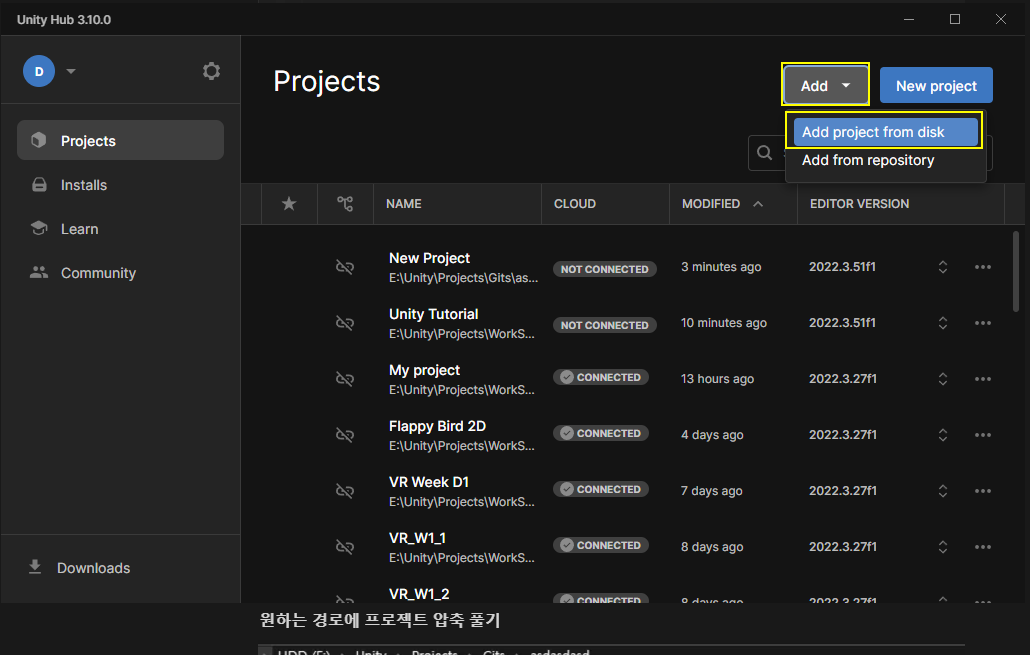Click the account avatar D
Viewport: 1030px width, 655px height.
pyautogui.click(x=39, y=71)
